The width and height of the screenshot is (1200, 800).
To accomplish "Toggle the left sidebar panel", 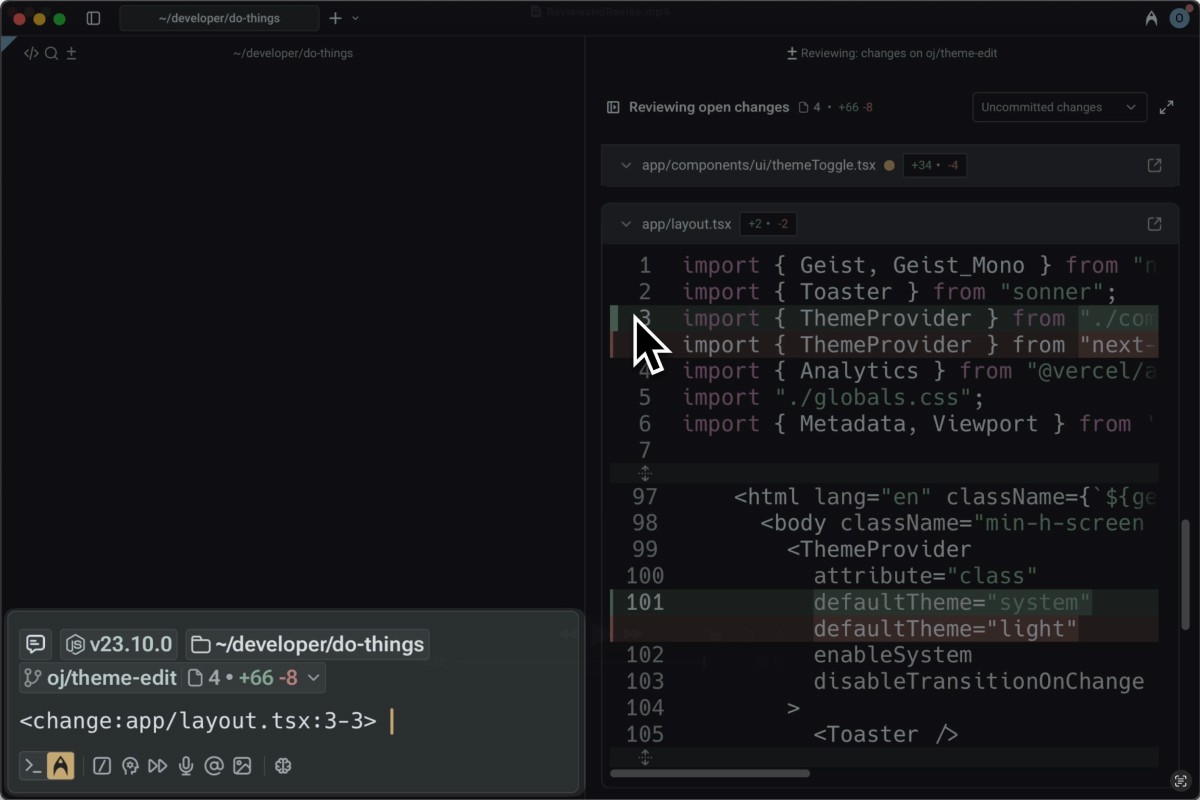I will tap(93, 18).
